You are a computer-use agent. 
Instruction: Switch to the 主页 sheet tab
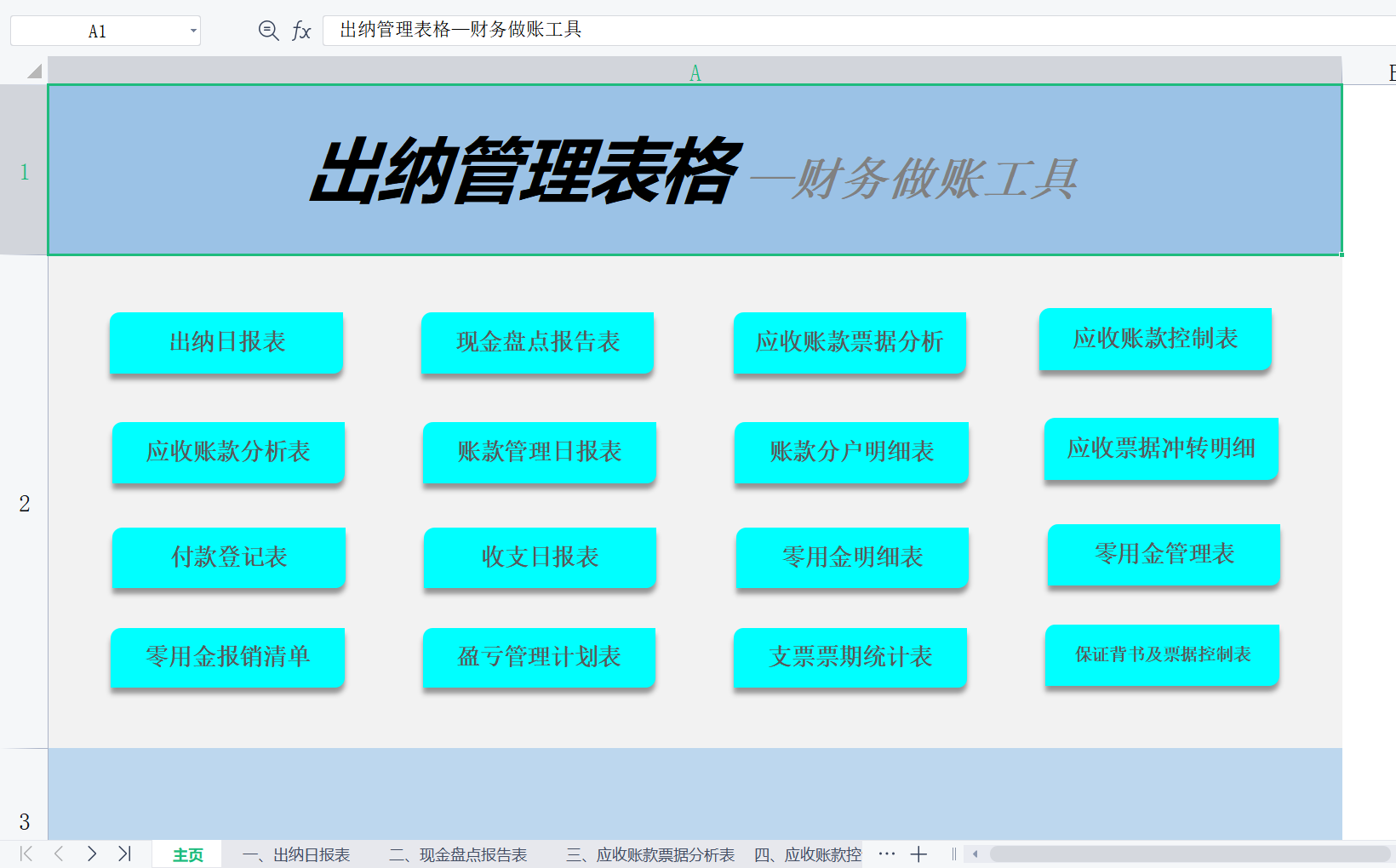pyautogui.click(x=187, y=854)
